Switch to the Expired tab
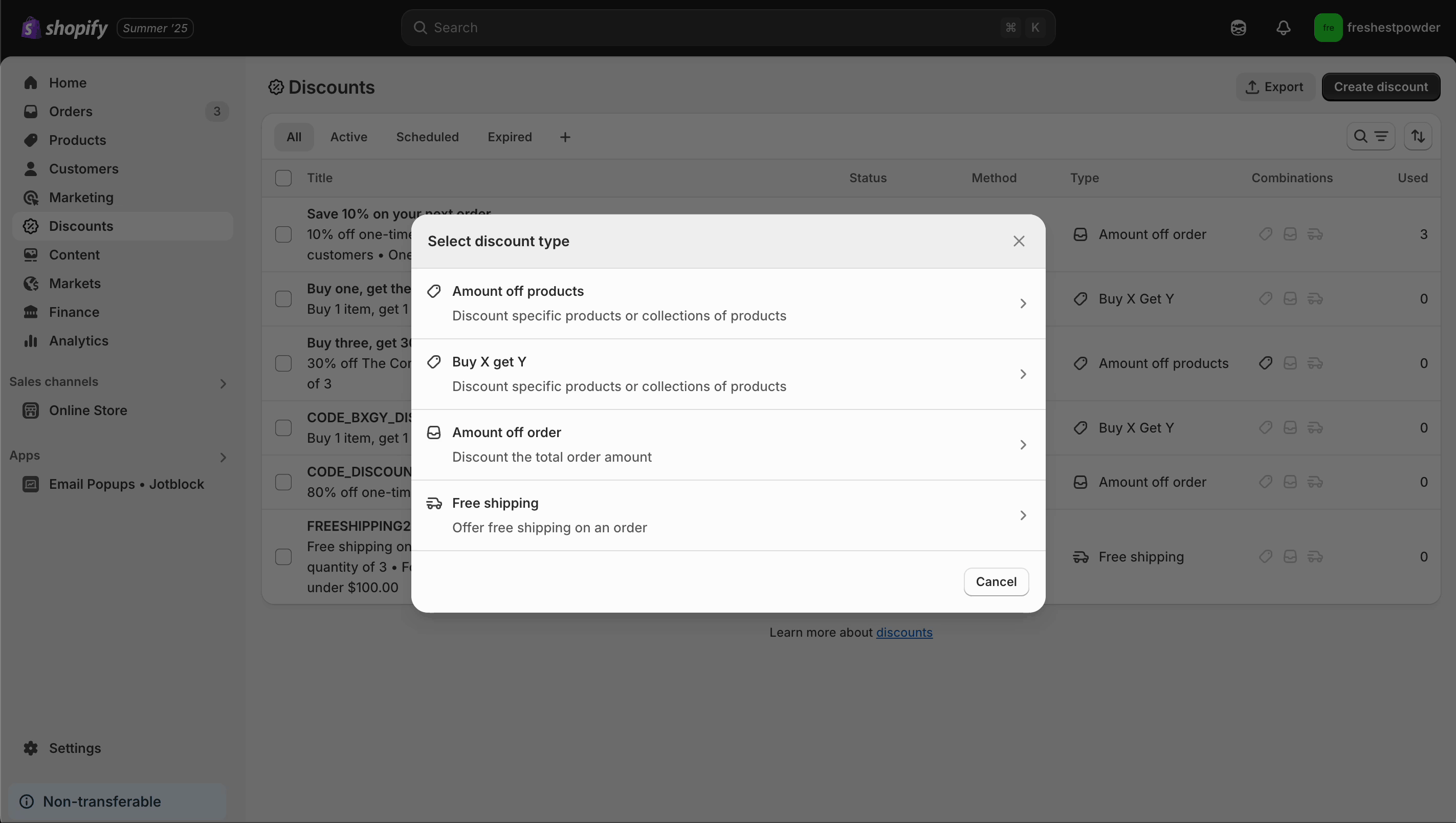The image size is (1456, 823). pos(509,136)
